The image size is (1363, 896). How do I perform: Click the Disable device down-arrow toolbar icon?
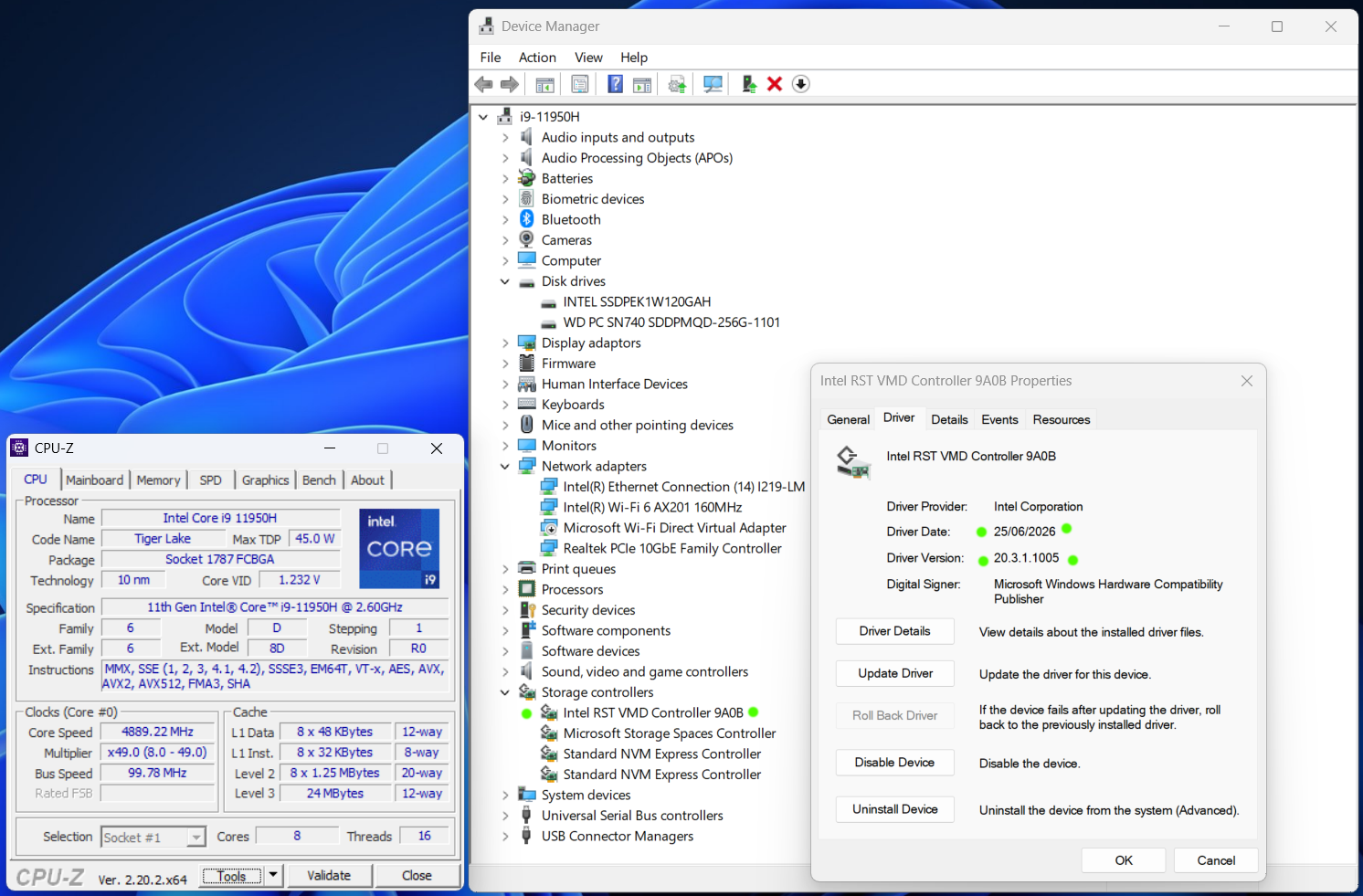[x=801, y=84]
